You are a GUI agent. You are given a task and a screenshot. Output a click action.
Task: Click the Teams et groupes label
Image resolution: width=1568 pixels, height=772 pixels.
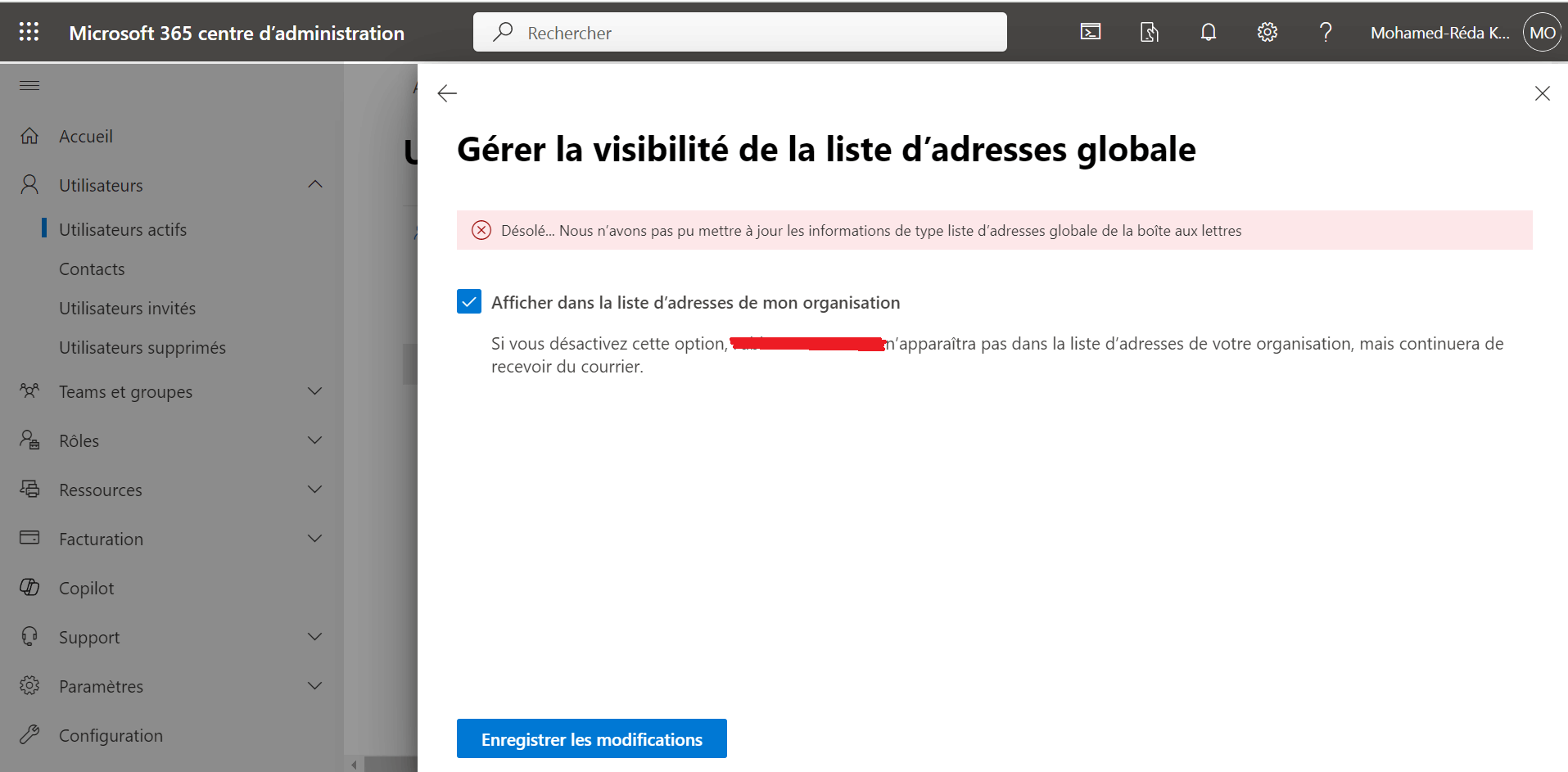tap(125, 392)
